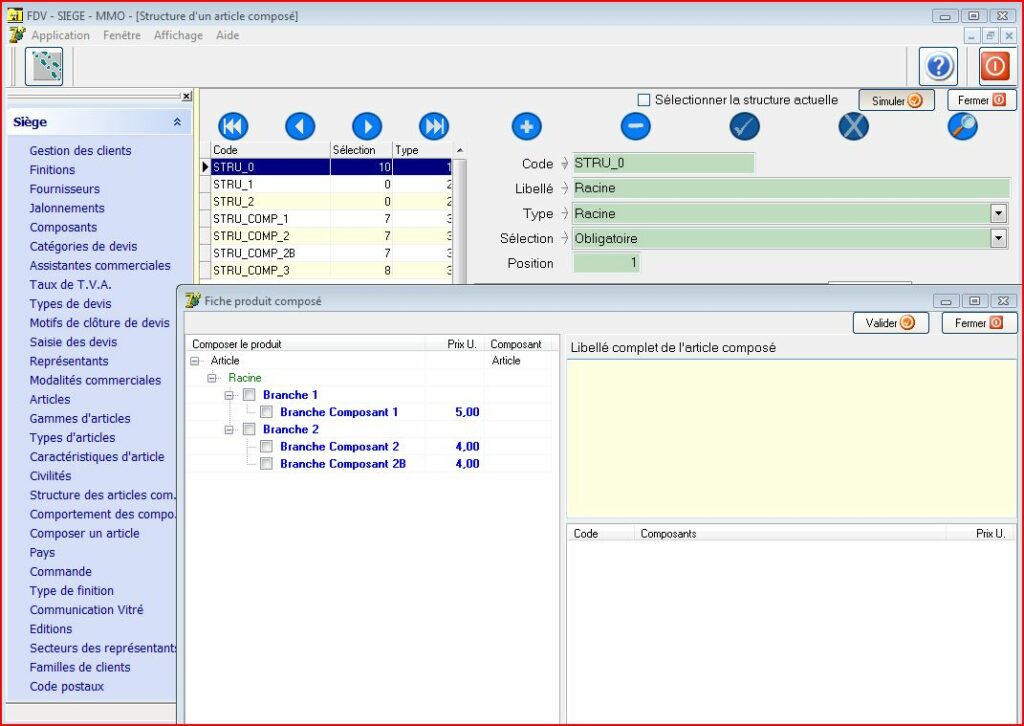Screen dimensions: 1024x726
Task: Click the Valider button
Action: [x=890, y=323]
